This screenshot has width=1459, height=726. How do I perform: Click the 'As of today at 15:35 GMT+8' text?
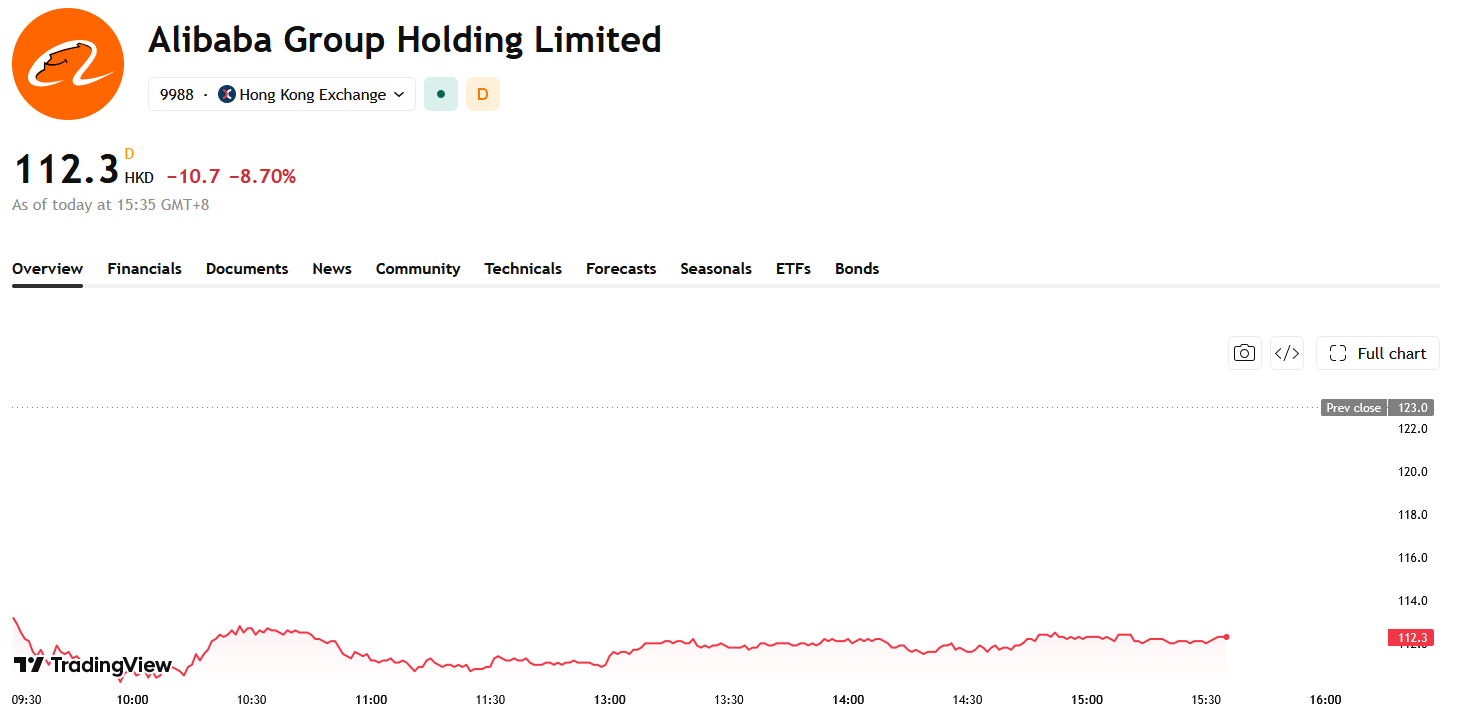pos(111,205)
